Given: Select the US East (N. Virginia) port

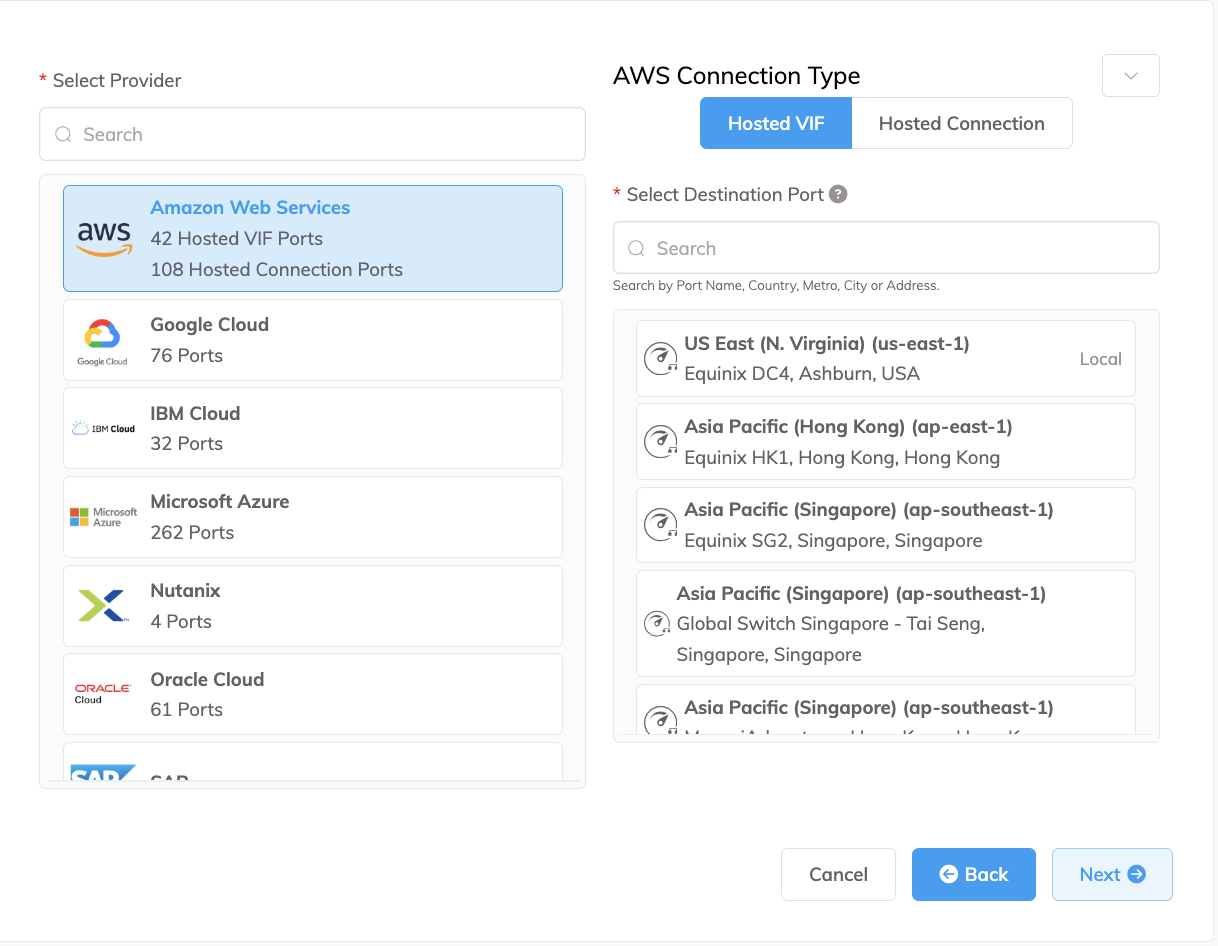Looking at the screenshot, I should pyautogui.click(x=886, y=358).
